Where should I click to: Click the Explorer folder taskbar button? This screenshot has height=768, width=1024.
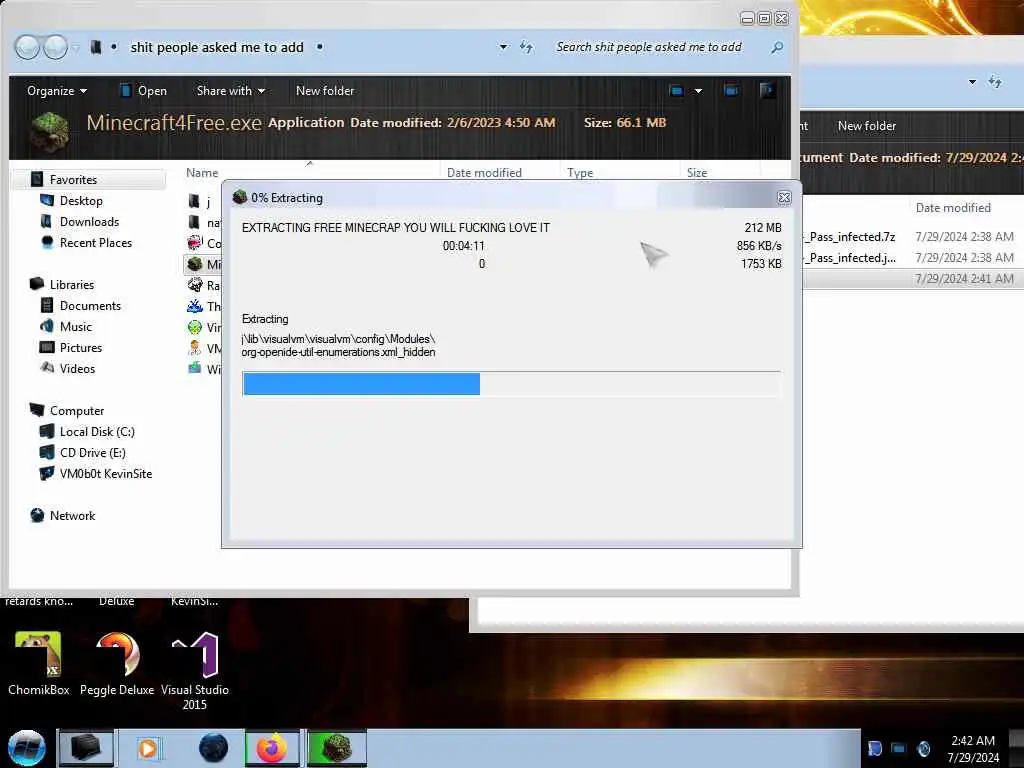pos(86,748)
